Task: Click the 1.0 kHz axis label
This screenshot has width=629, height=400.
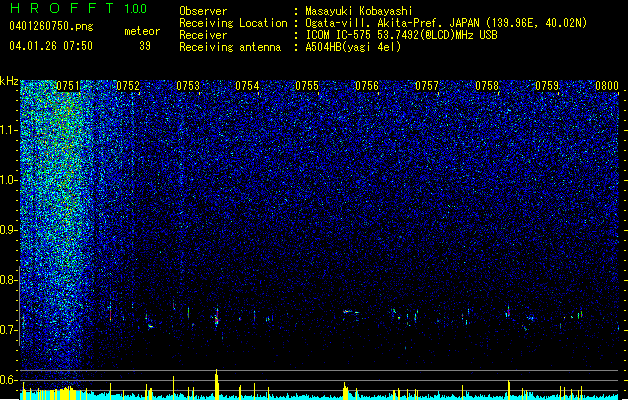Action: (8, 180)
